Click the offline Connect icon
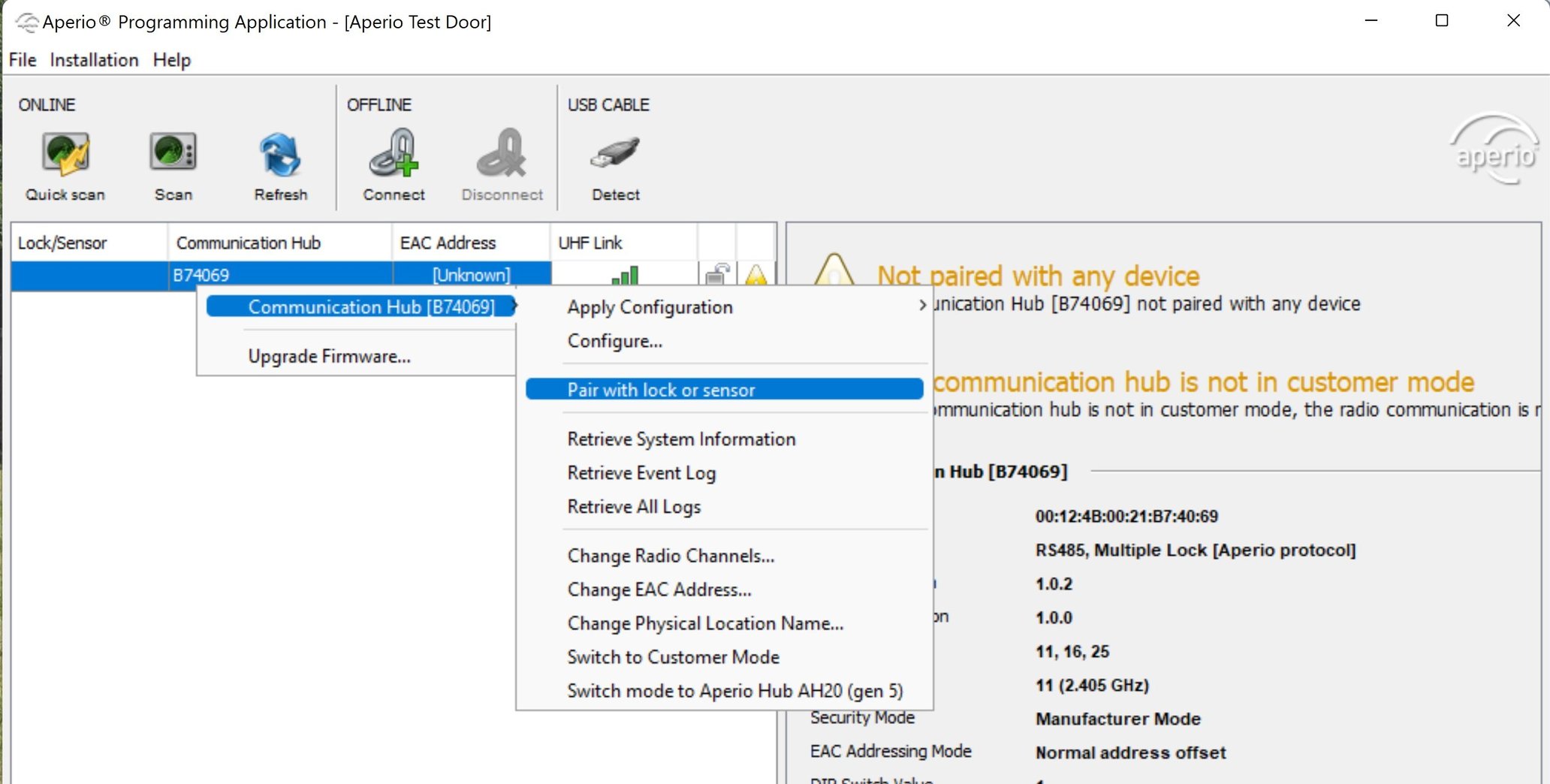 (x=394, y=155)
